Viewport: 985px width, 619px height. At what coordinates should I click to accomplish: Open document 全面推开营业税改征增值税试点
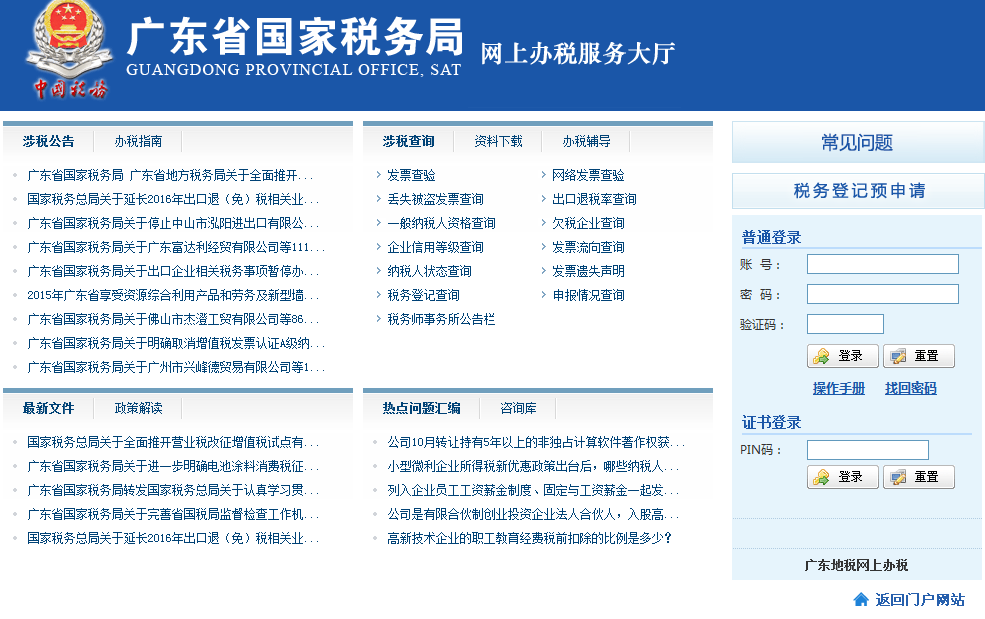point(173,442)
